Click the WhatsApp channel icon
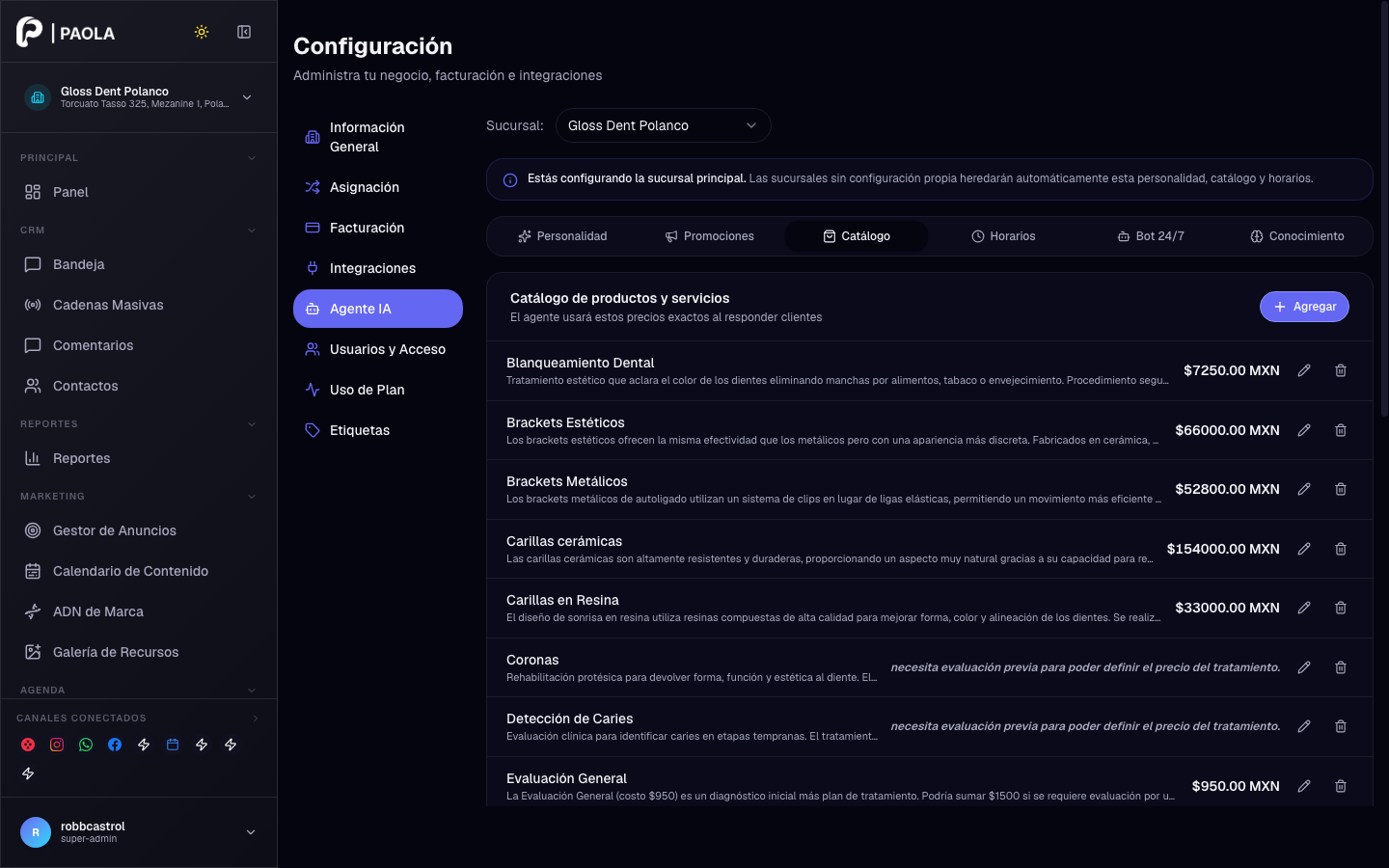Screen dimensions: 1389x868 point(86,745)
